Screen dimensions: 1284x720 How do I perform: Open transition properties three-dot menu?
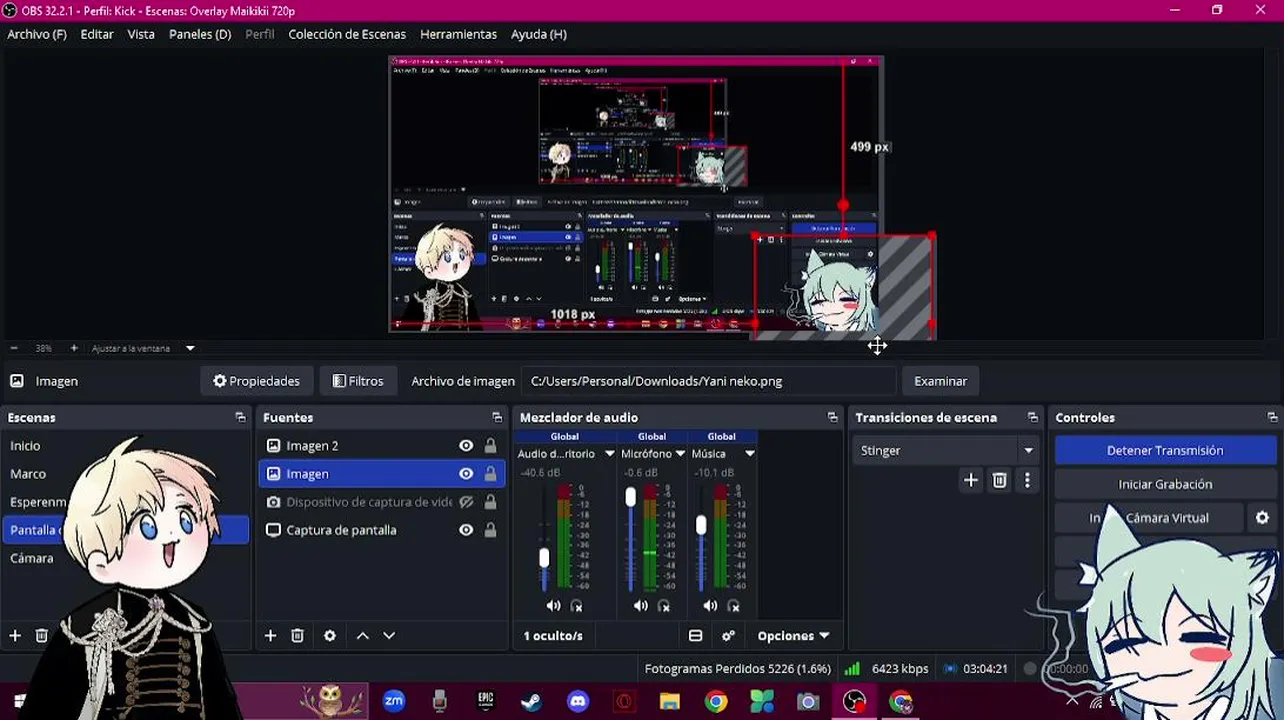pos(1027,481)
